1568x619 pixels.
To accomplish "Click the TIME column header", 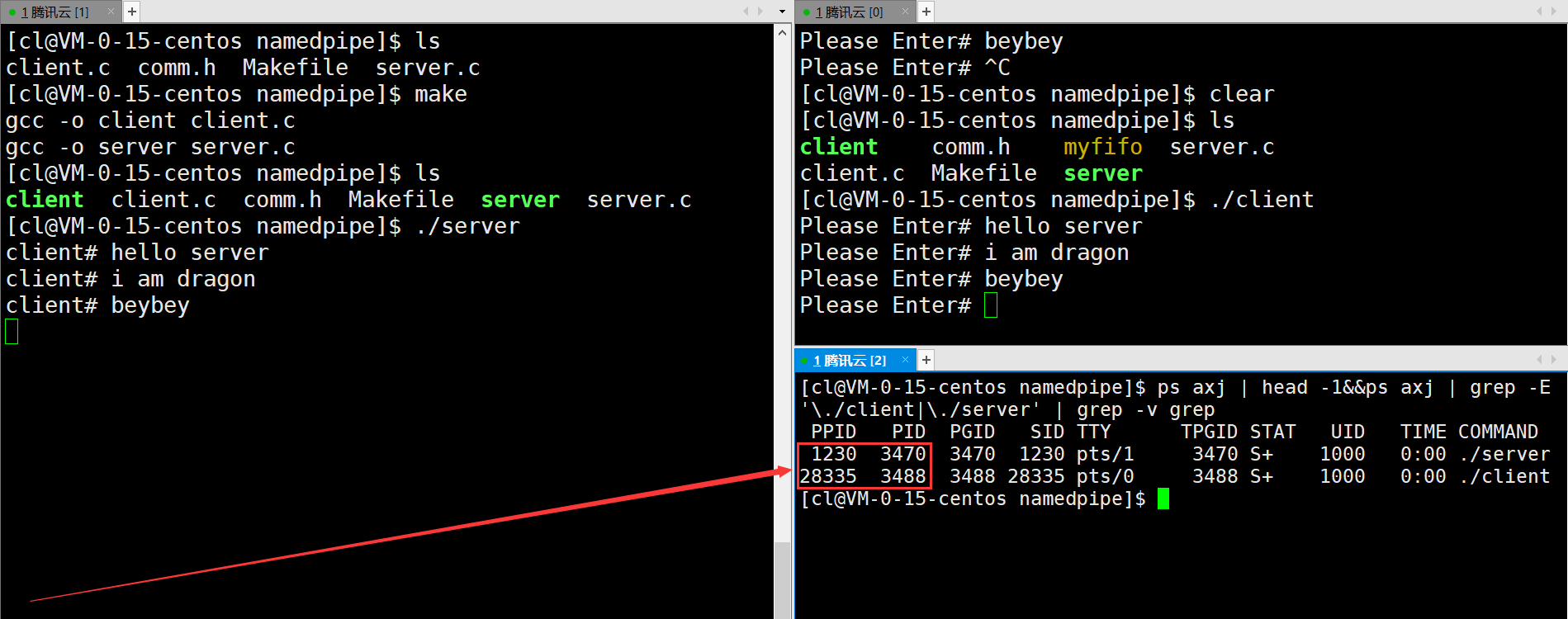I will click(1424, 432).
